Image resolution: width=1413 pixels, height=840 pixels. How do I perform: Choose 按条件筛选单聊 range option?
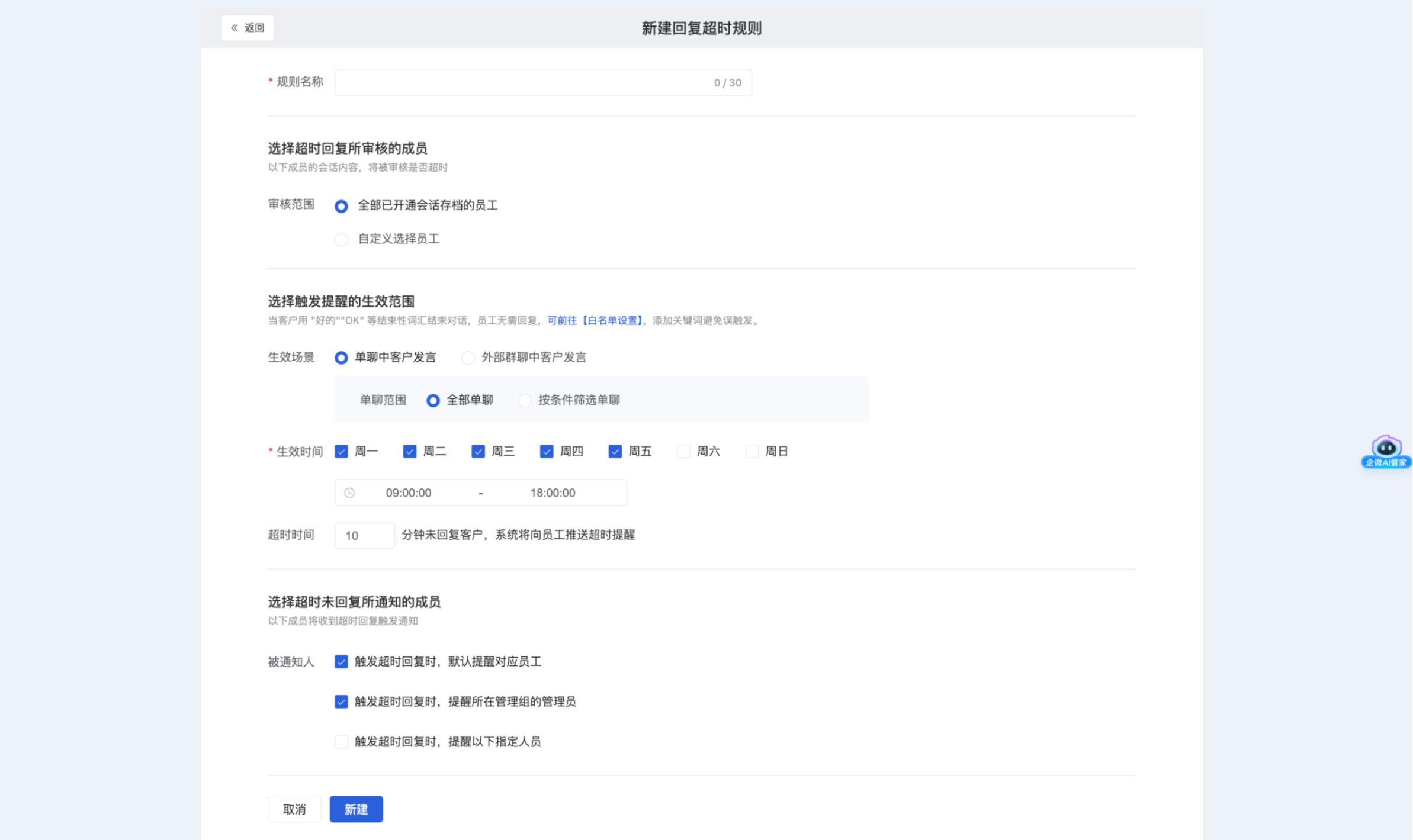(525, 400)
